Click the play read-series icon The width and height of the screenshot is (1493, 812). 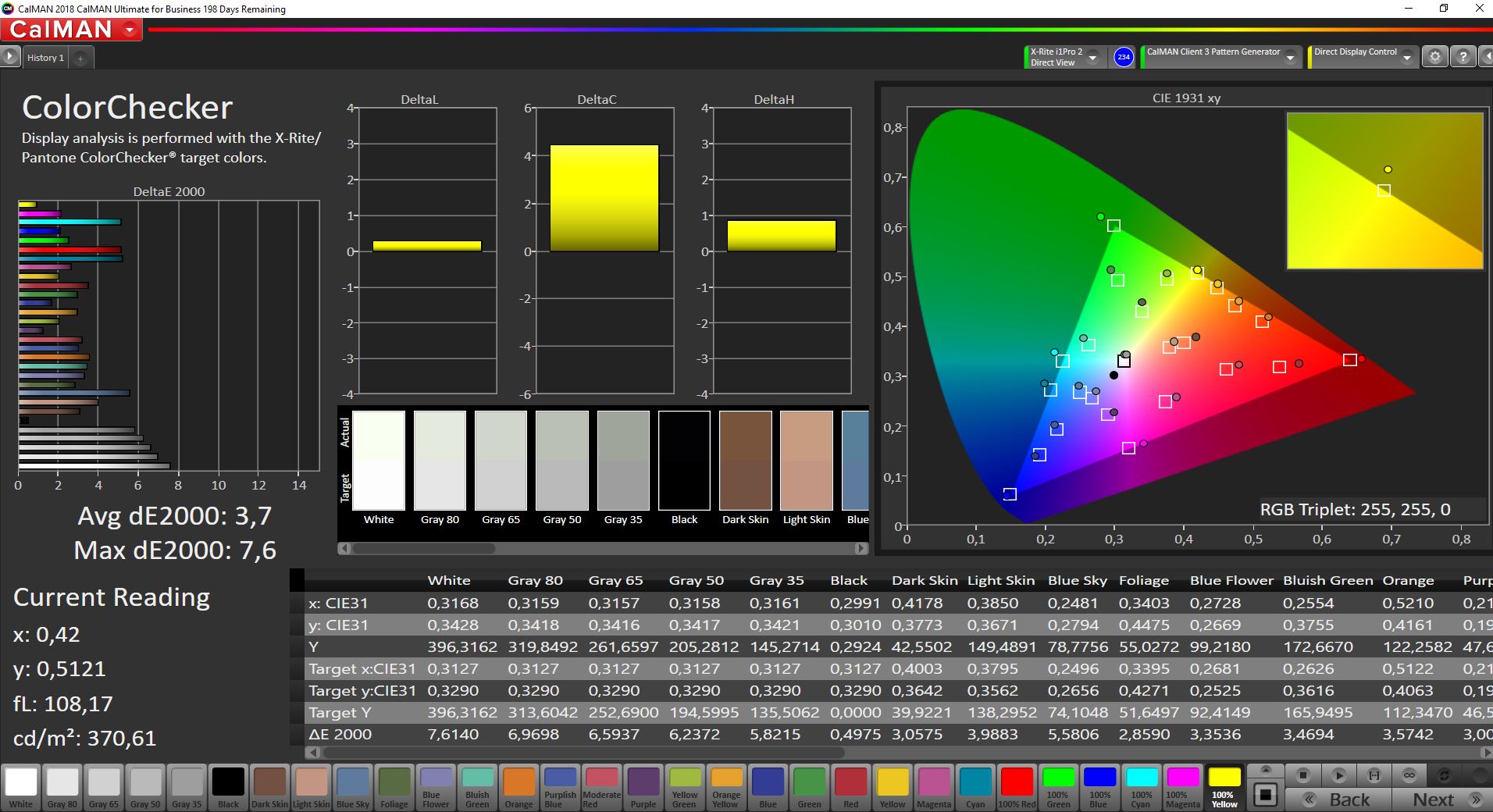1338,775
